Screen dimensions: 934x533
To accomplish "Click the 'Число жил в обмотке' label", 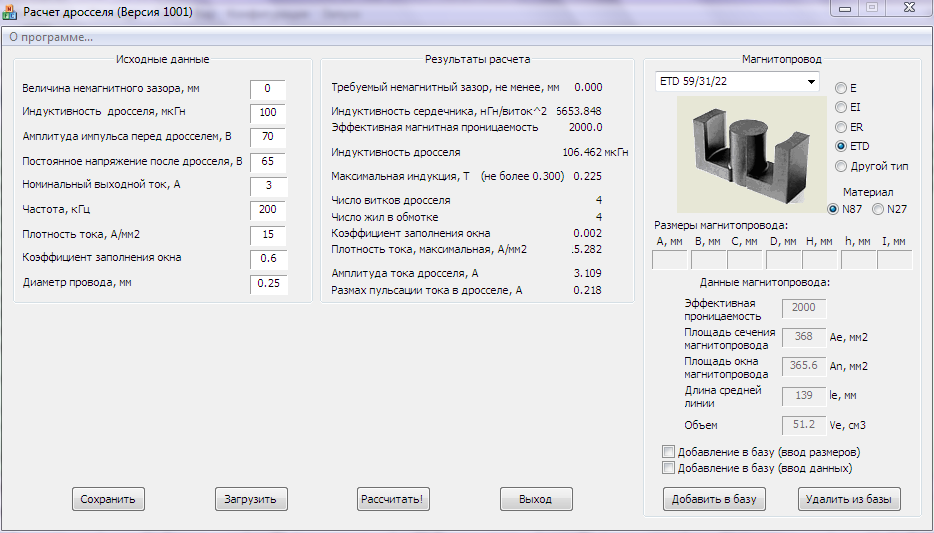I will pos(385,217).
